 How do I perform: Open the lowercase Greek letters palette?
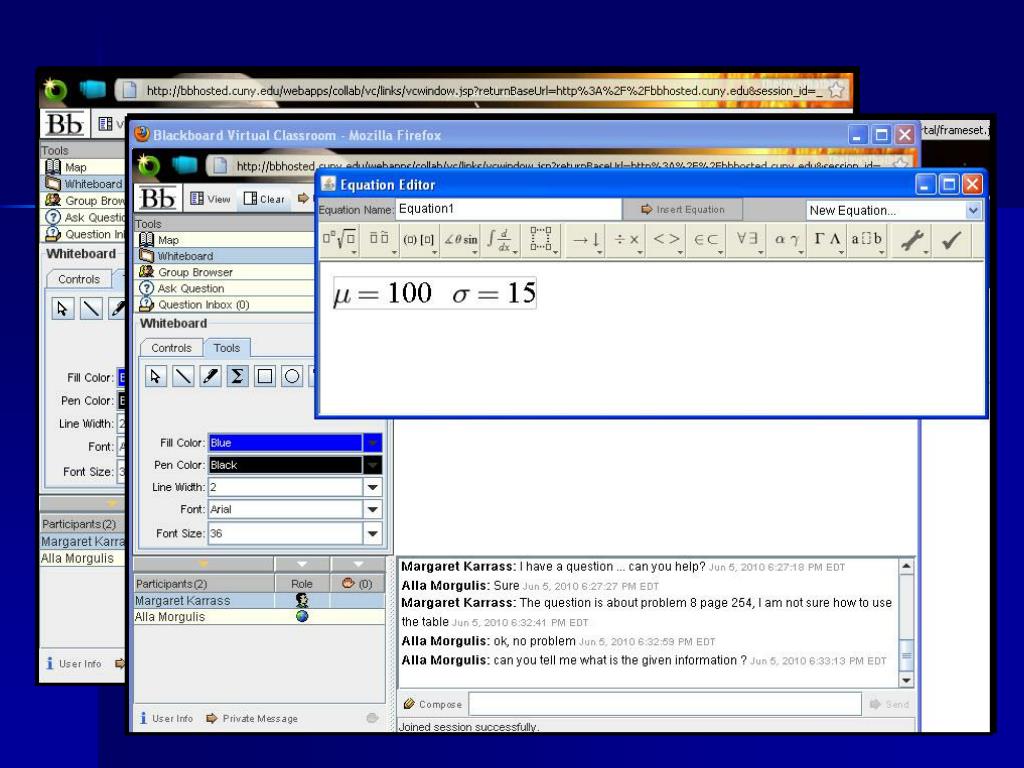786,240
